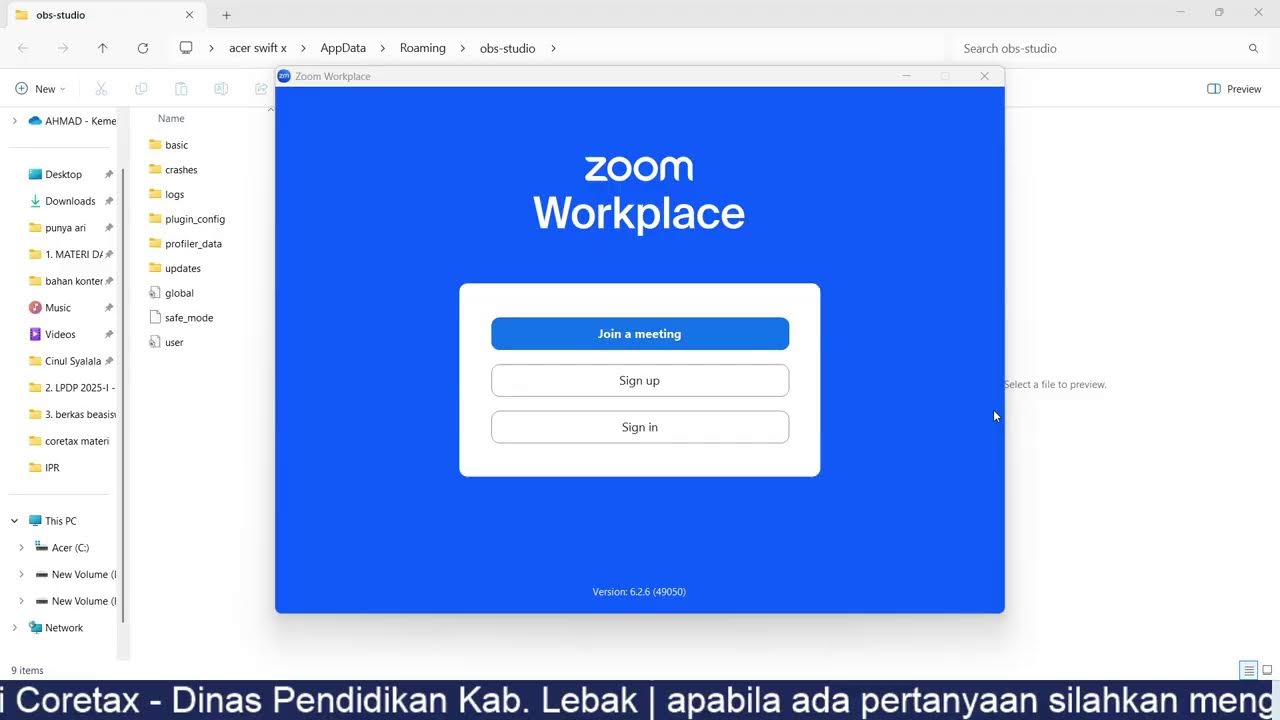This screenshot has height=720, width=1280.
Task: Refresh the obs-studio folder view
Action: [143, 48]
